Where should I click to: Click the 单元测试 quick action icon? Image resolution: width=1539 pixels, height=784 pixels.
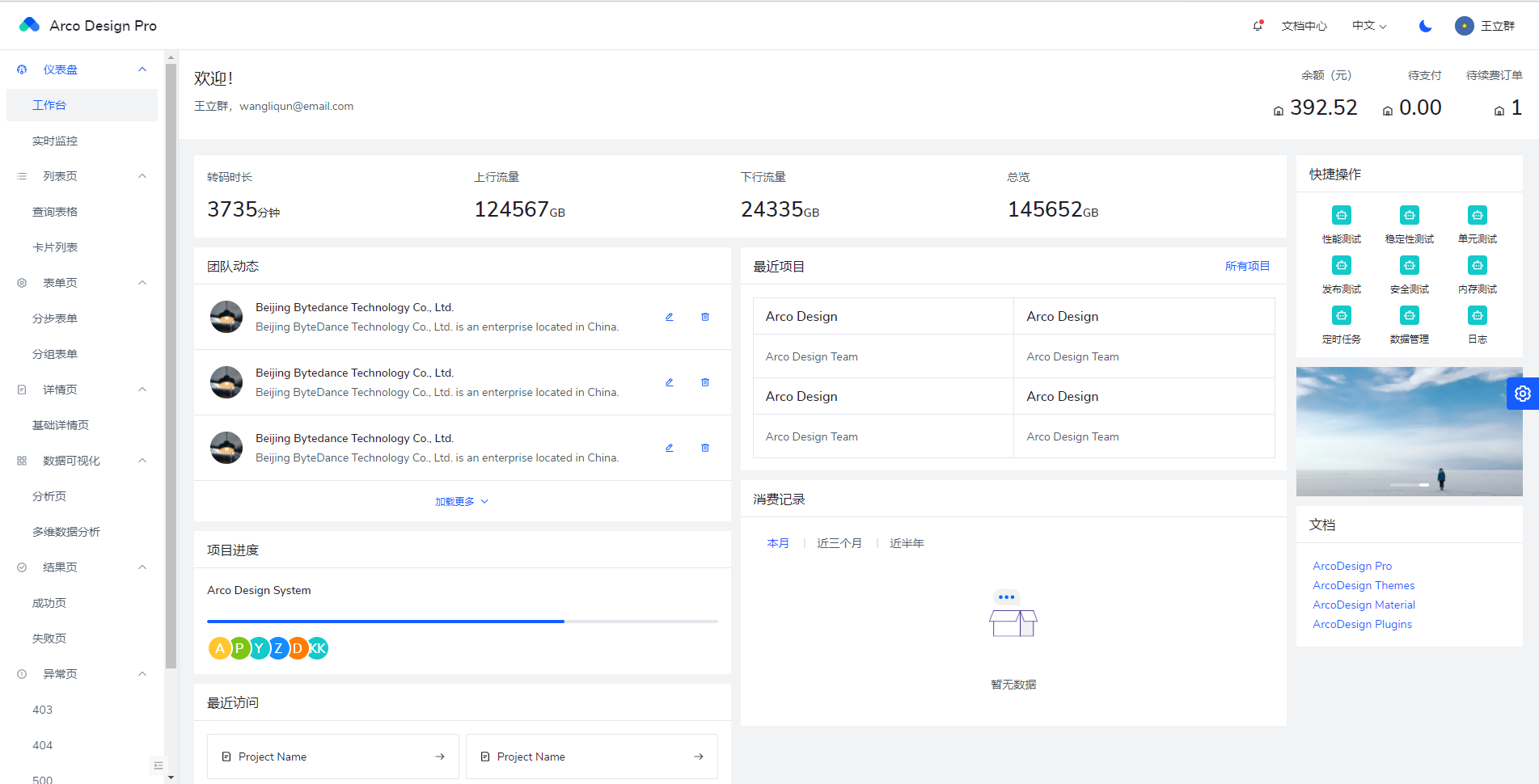click(x=1478, y=215)
